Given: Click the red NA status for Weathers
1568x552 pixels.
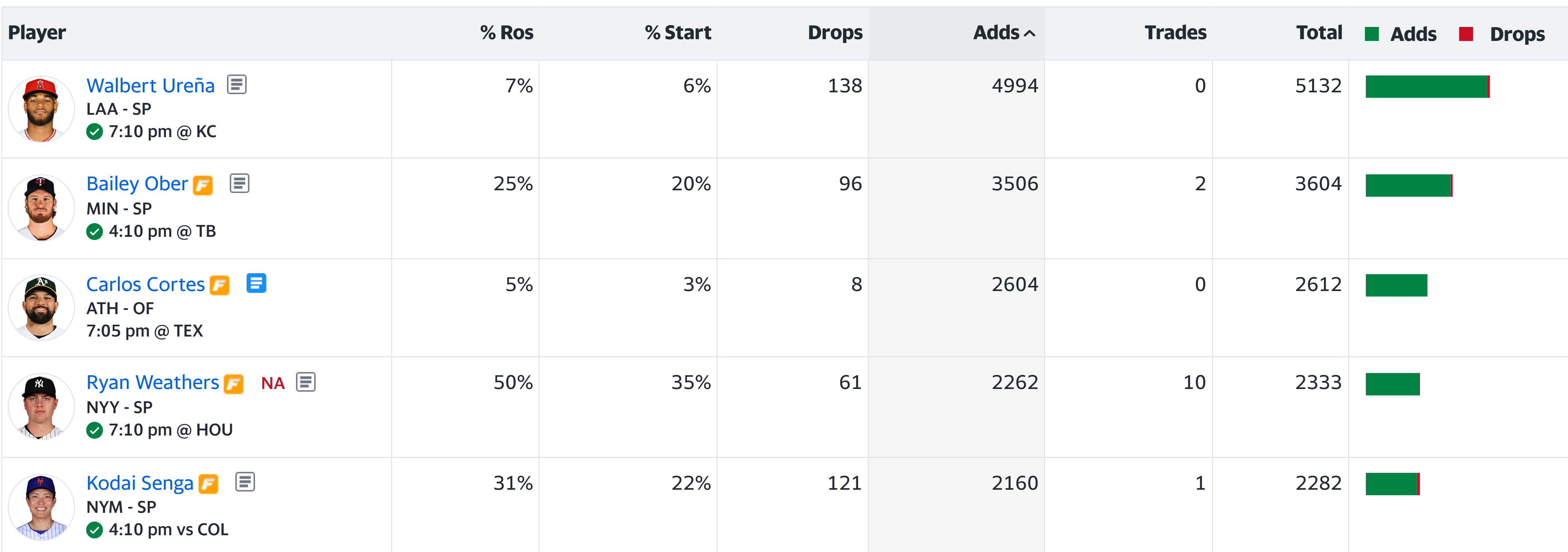Looking at the screenshot, I should (273, 383).
